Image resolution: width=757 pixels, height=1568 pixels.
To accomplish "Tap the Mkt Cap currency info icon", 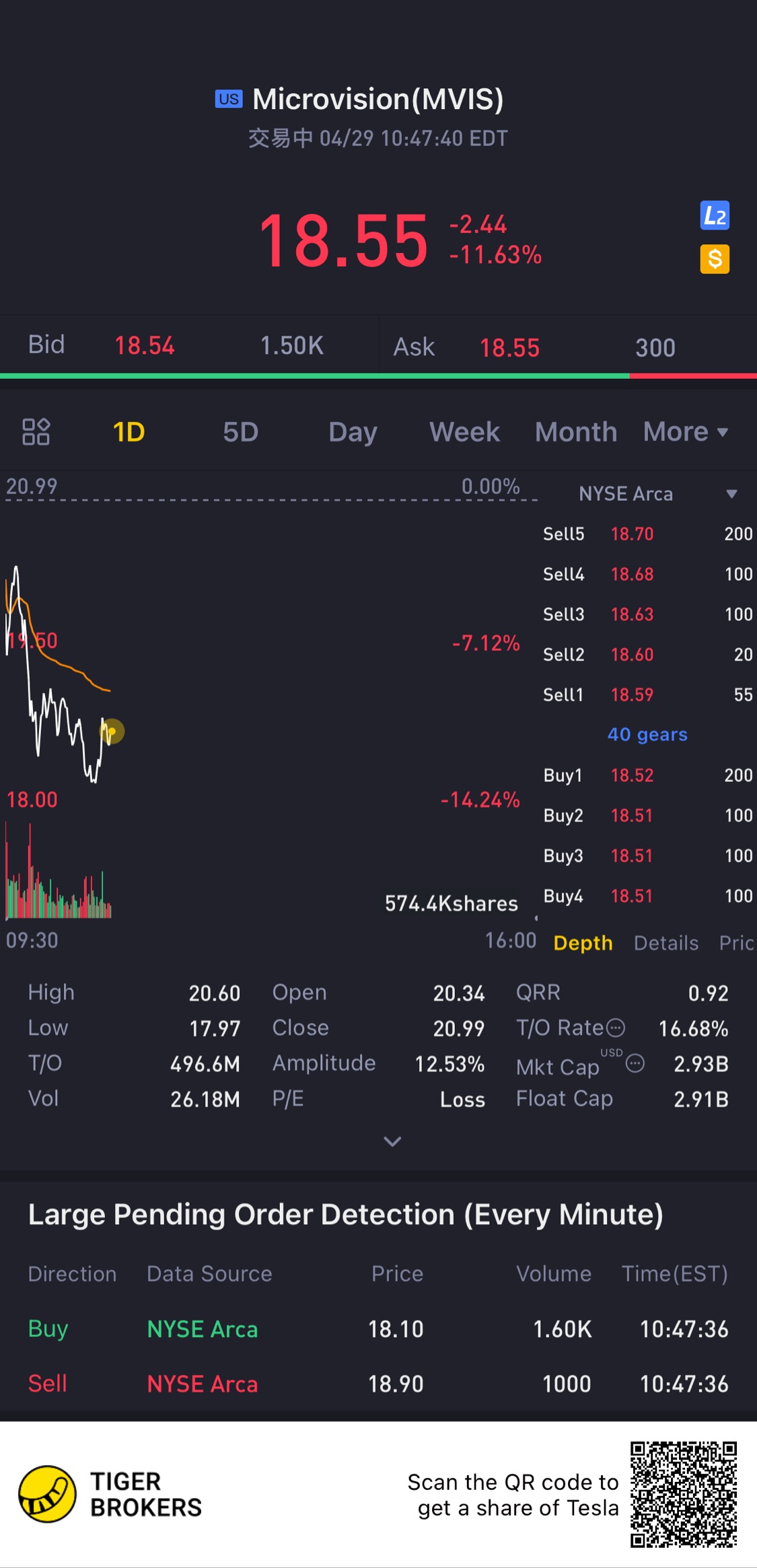I will (x=635, y=1063).
